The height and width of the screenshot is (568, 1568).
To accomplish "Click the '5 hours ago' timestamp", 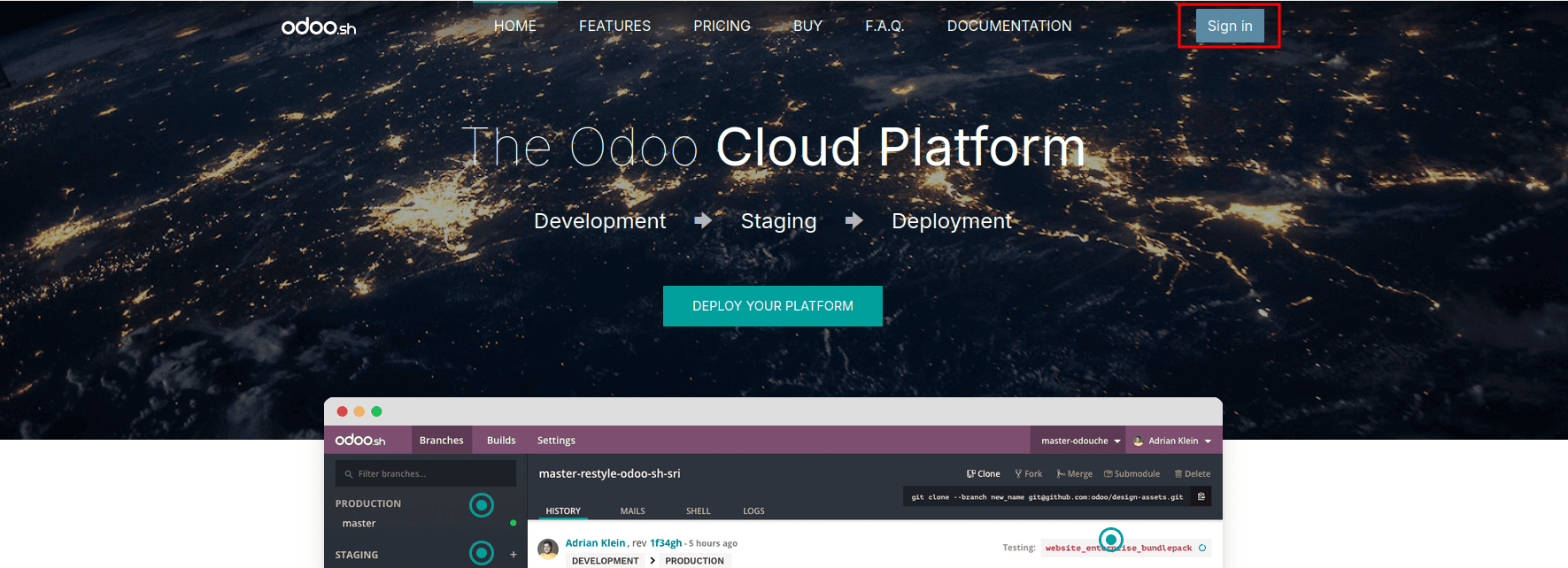I will tap(713, 543).
